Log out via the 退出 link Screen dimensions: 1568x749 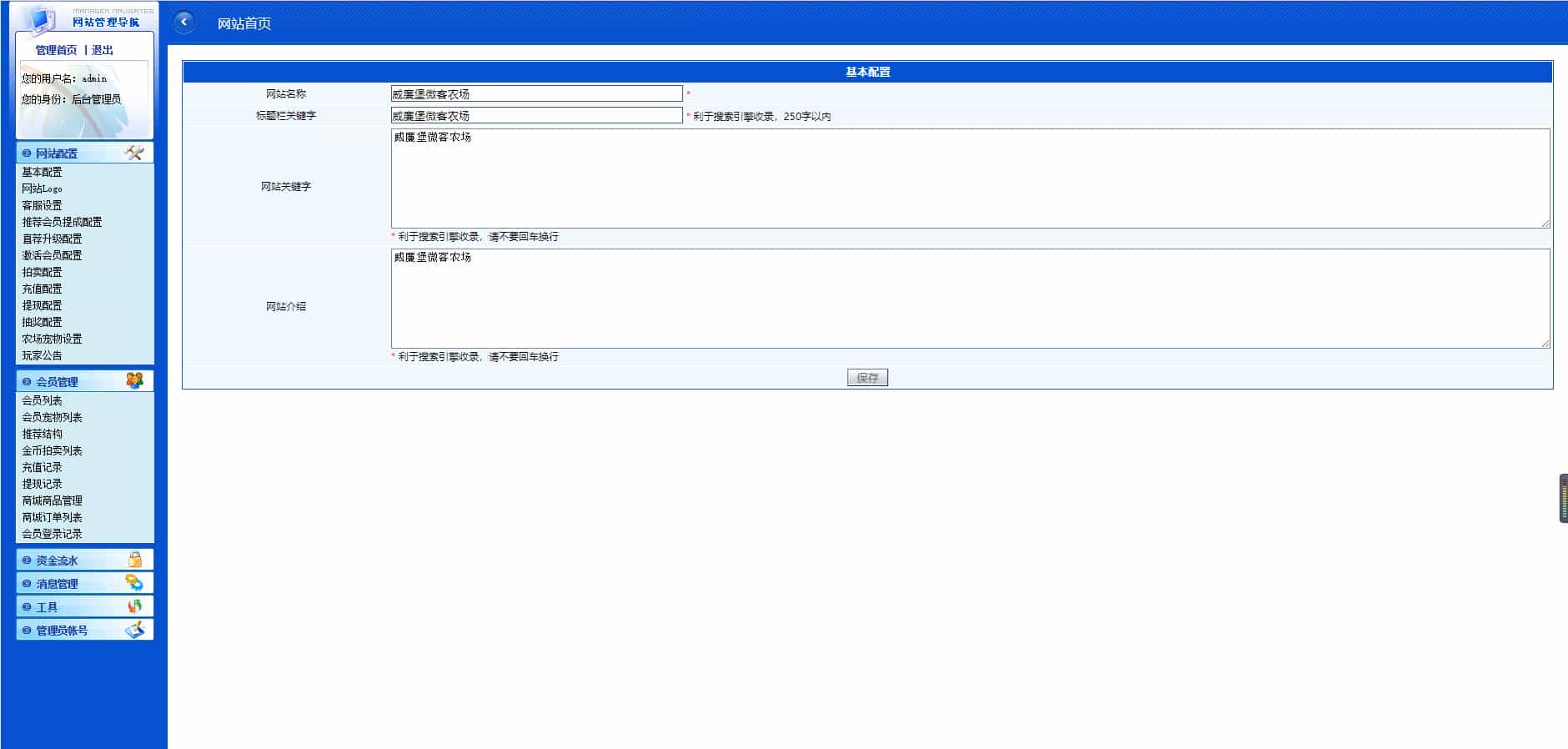click(x=102, y=50)
